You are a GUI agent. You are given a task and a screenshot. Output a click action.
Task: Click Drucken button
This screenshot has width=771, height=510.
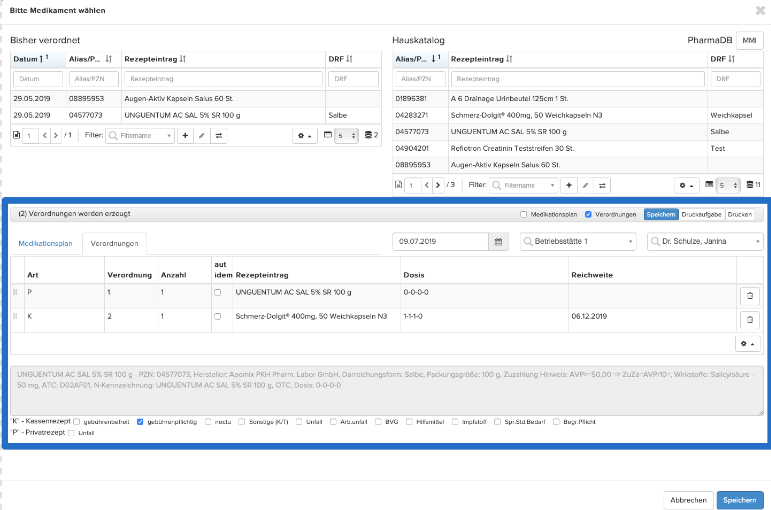740,214
